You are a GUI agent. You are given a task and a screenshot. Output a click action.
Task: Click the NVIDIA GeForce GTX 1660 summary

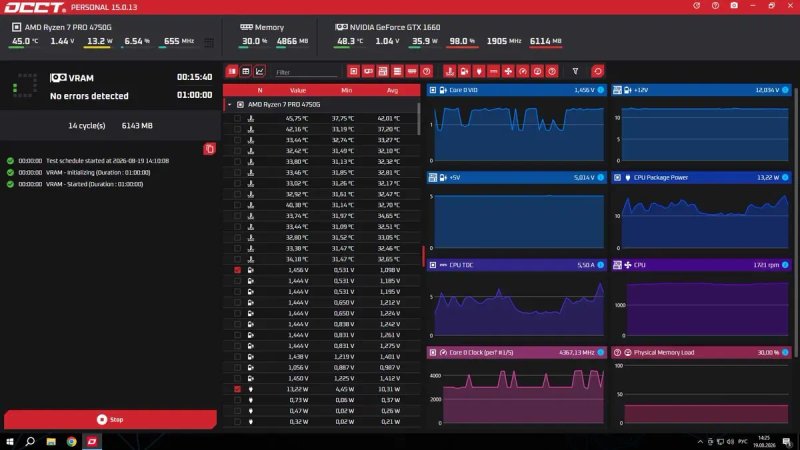coord(395,27)
